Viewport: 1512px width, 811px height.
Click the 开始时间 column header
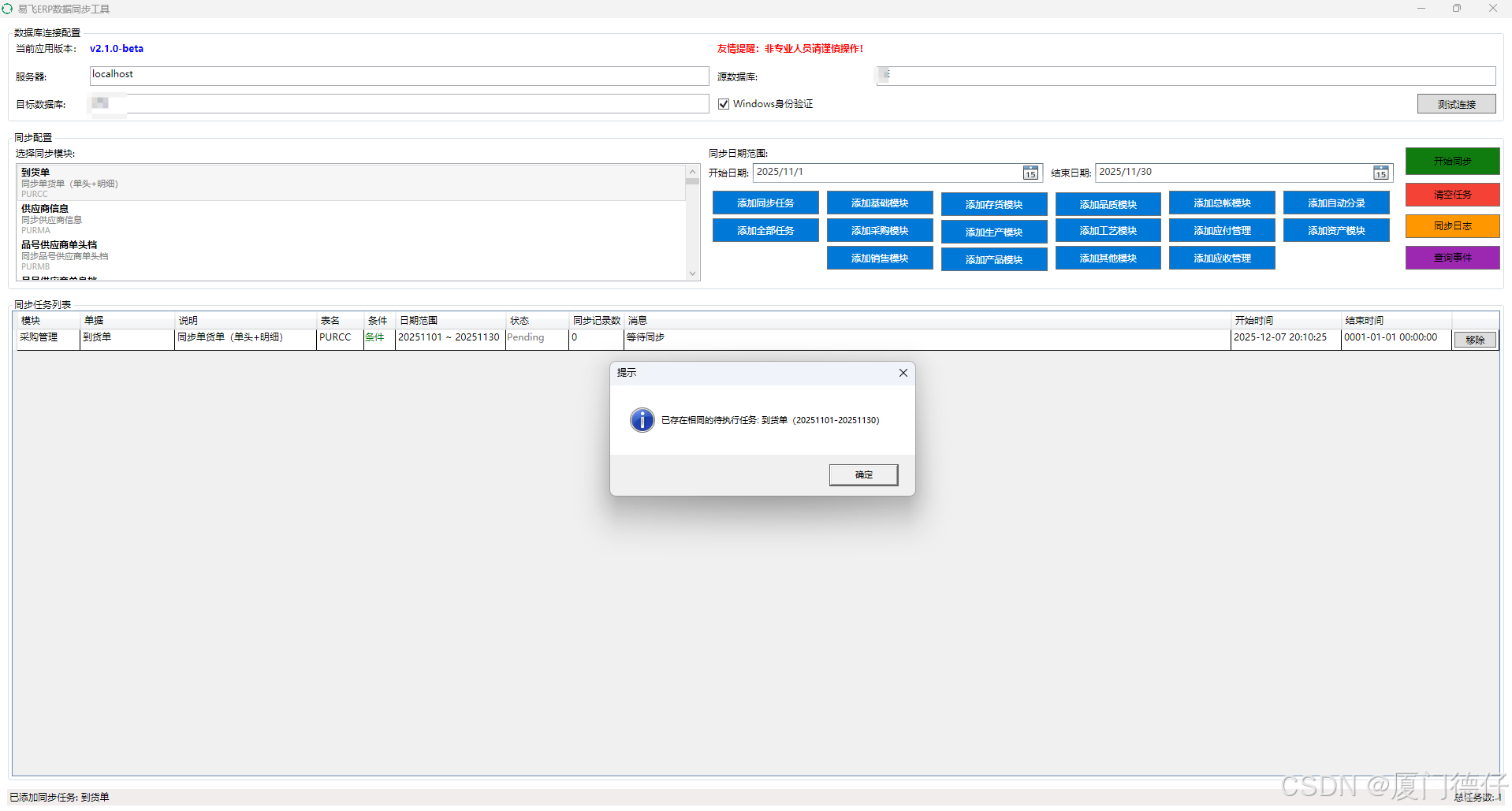[x=1286, y=321]
